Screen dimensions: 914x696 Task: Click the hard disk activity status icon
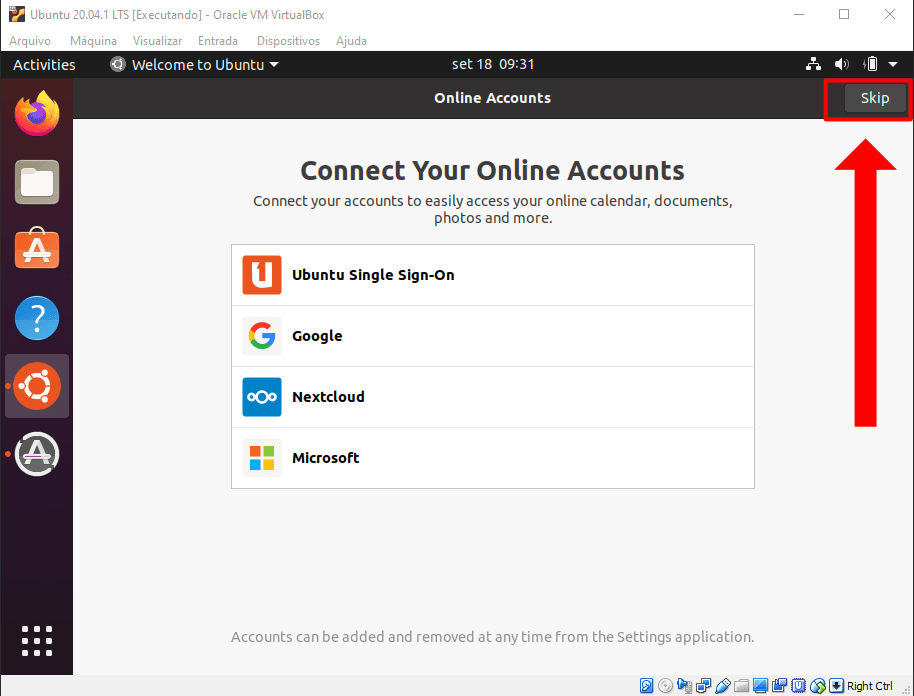pos(646,686)
